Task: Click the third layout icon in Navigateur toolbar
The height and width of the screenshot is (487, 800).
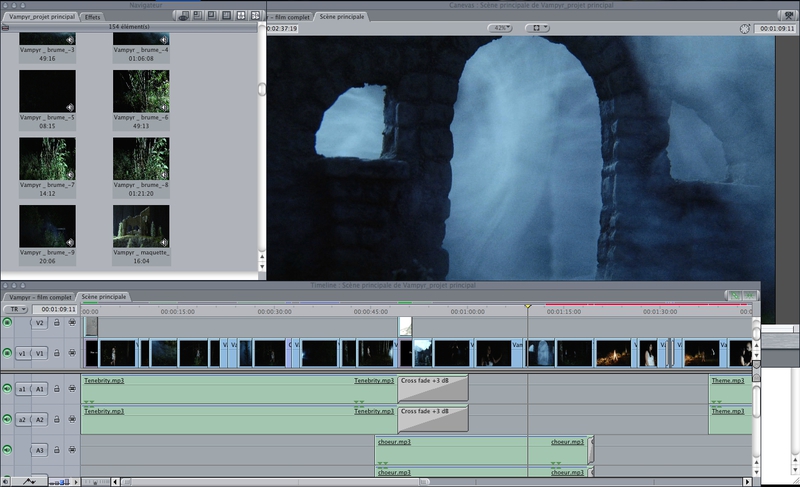Action: (x=212, y=16)
